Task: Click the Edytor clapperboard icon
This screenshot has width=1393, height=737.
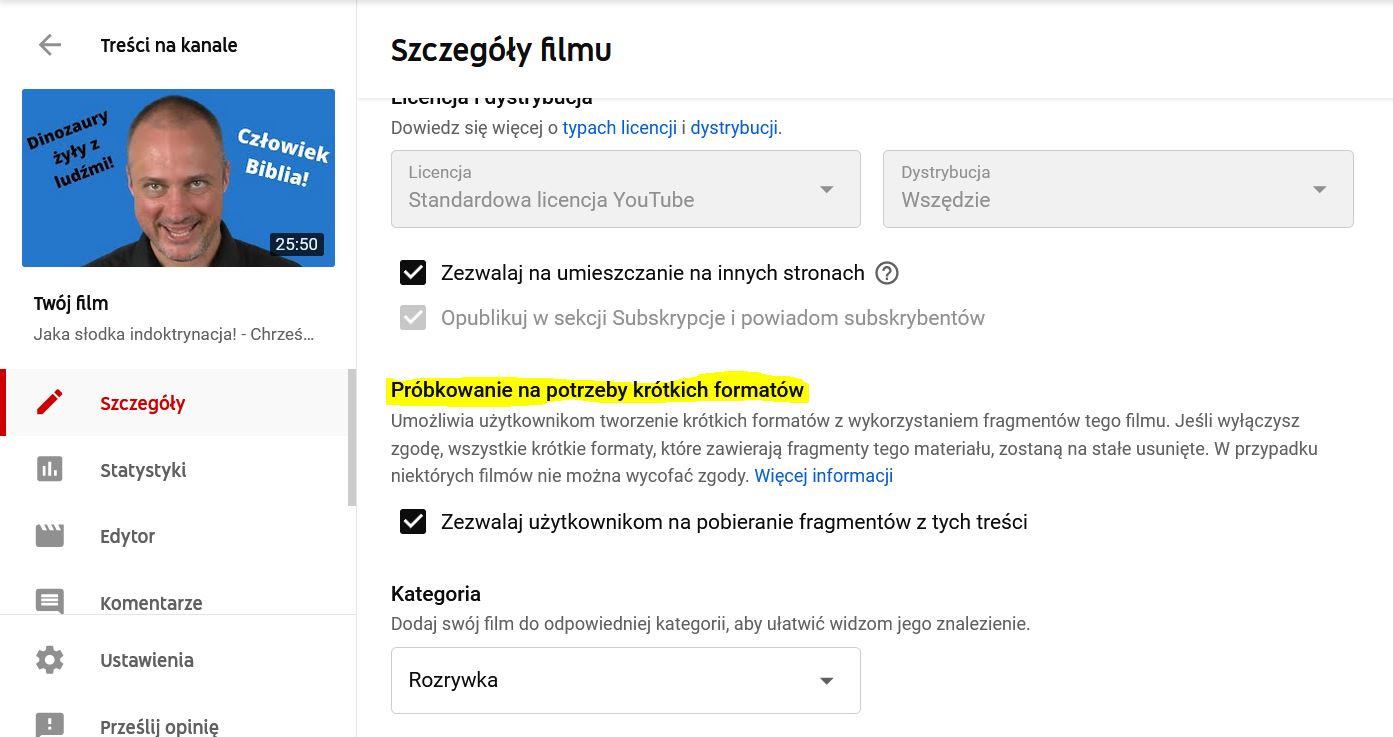Action: (x=49, y=536)
